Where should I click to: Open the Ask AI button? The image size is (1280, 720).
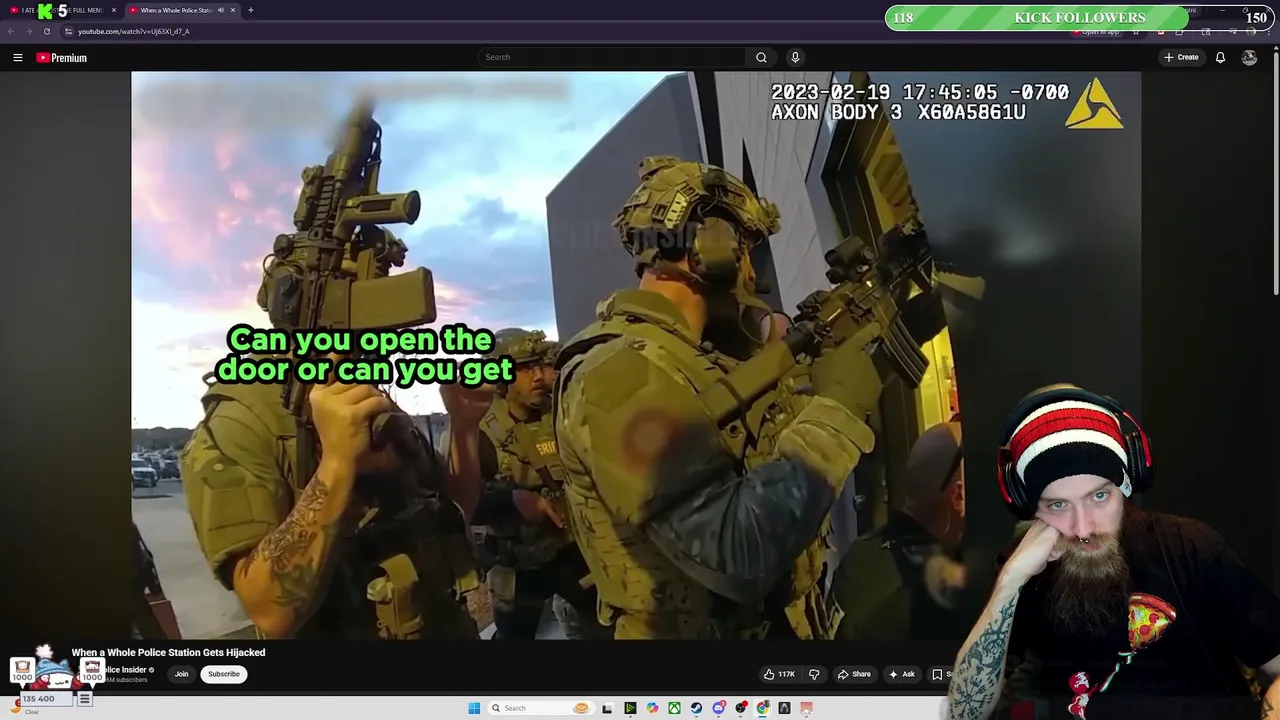coord(901,674)
